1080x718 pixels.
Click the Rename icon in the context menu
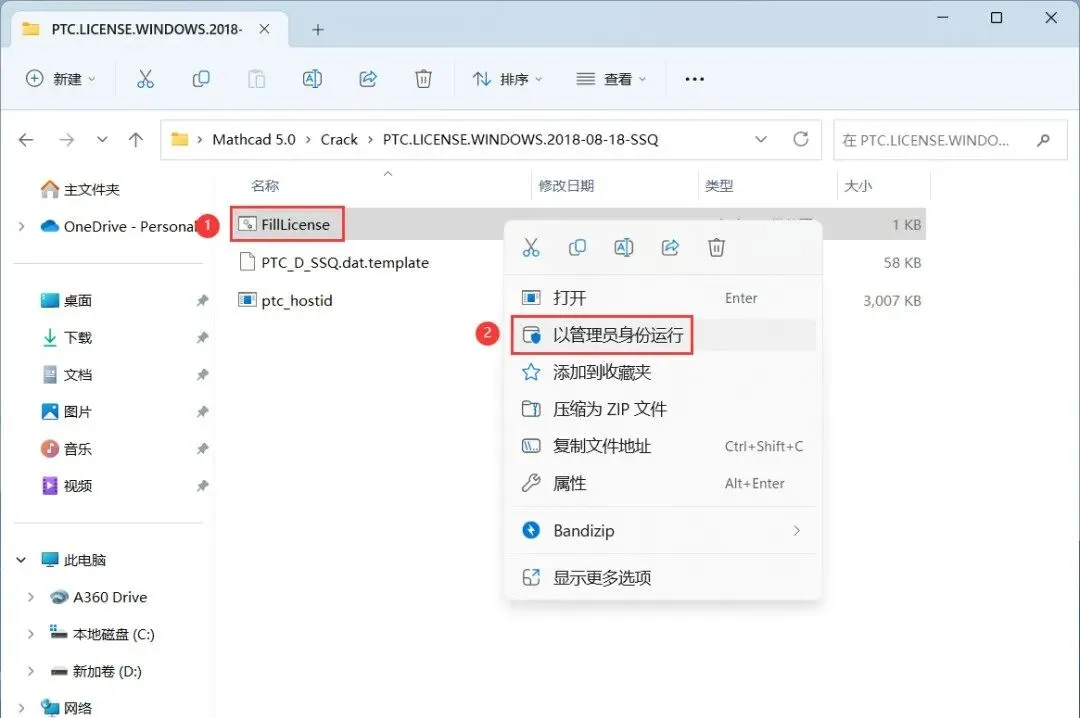(623, 247)
